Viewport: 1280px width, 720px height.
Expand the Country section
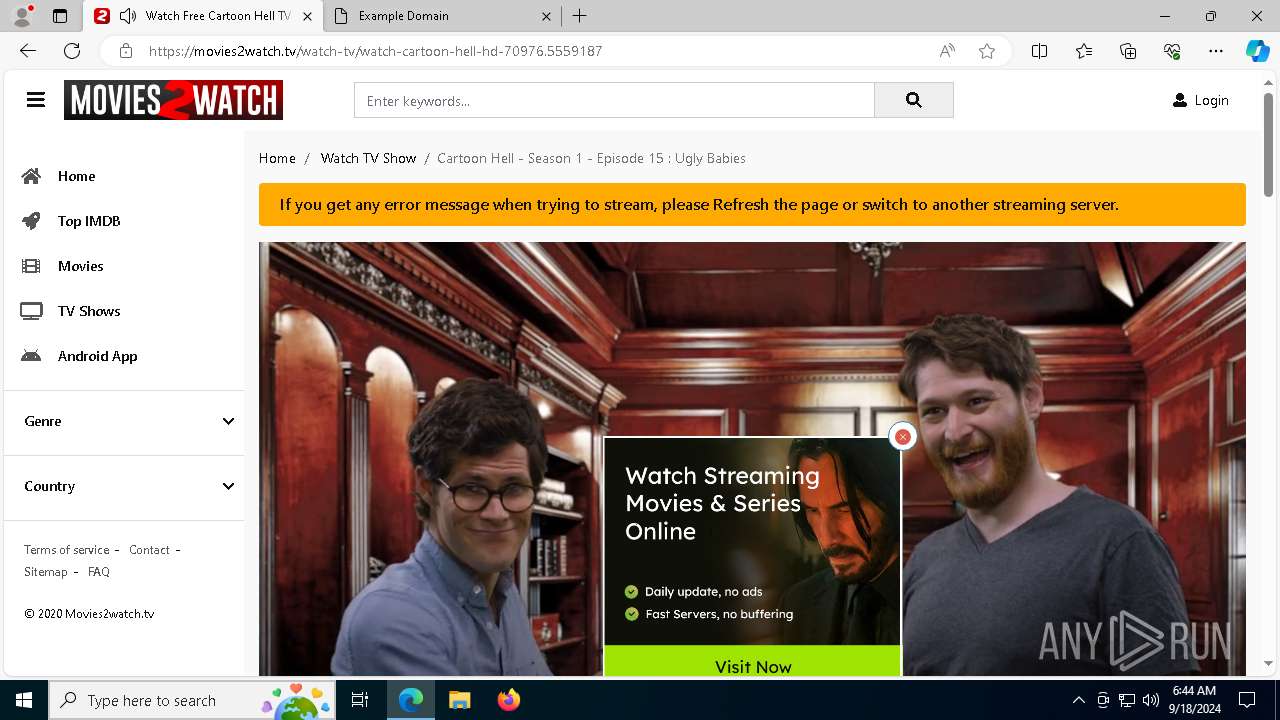124,486
